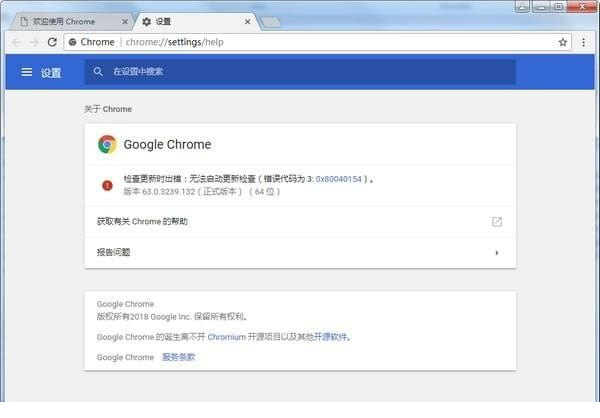This screenshot has height=418, width=600.
Task: Click the site info icon in address bar
Action: (x=72, y=42)
